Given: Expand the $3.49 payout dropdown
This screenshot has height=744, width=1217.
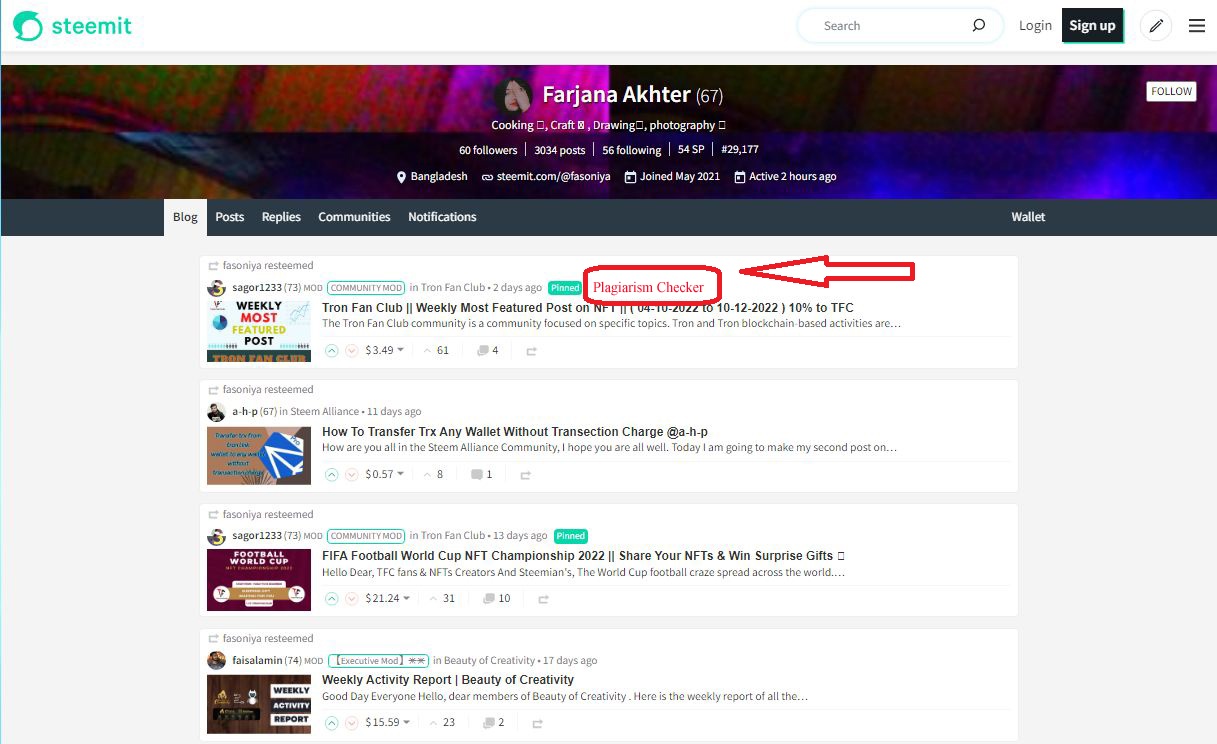Looking at the screenshot, I should click(x=385, y=350).
